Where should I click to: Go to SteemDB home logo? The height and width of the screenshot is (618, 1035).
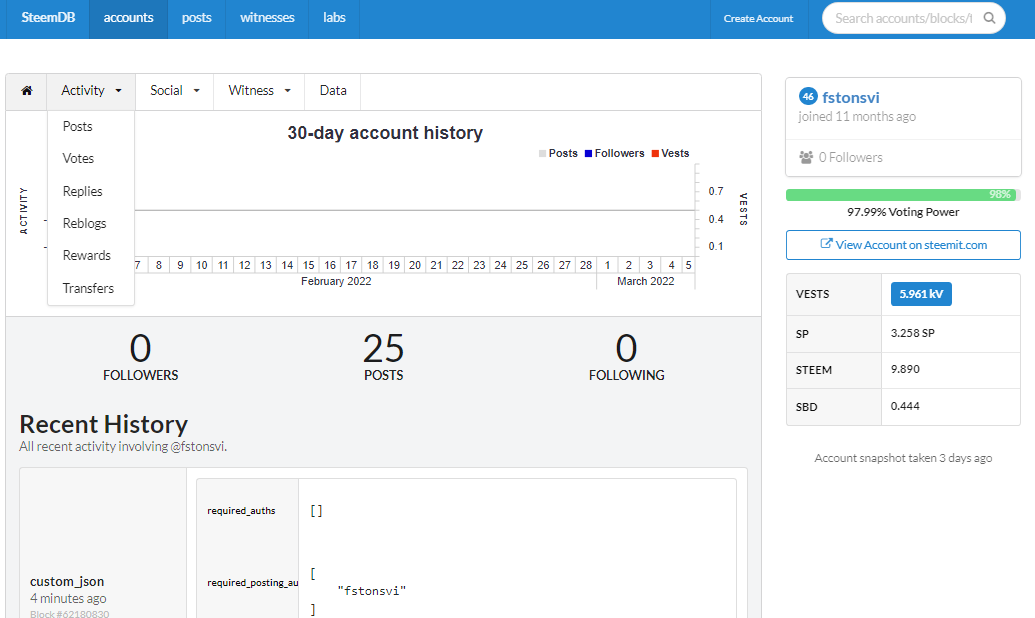pyautogui.click(x=48, y=18)
